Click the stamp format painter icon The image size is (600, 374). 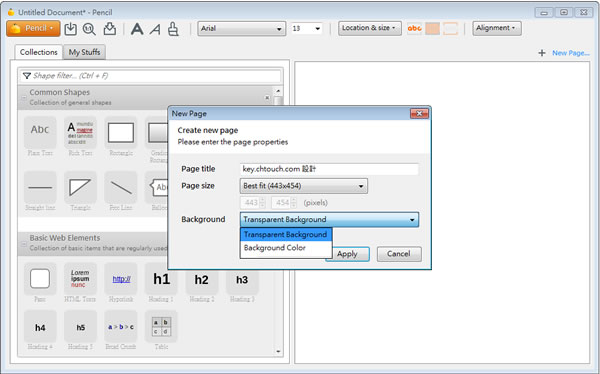click(173, 29)
